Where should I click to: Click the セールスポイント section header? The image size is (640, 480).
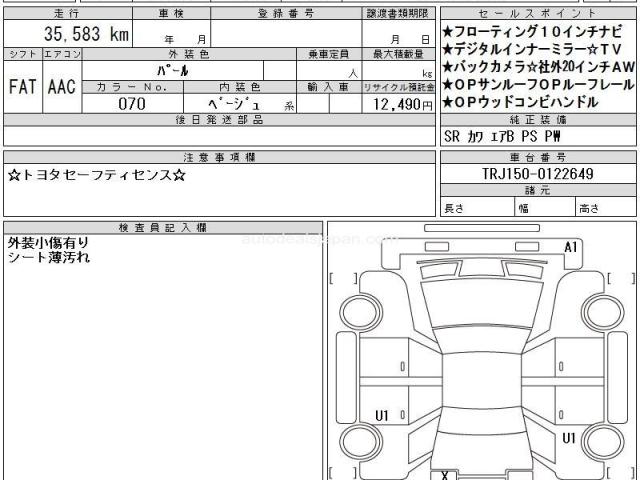pos(537,13)
